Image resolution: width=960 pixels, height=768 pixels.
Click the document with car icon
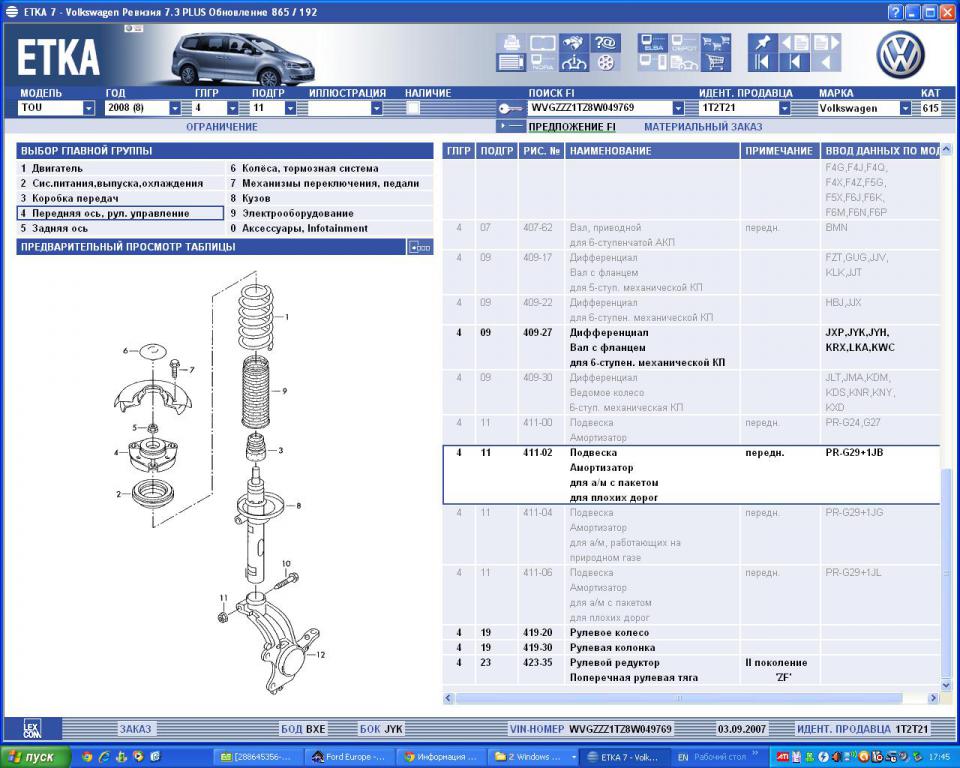click(684, 62)
